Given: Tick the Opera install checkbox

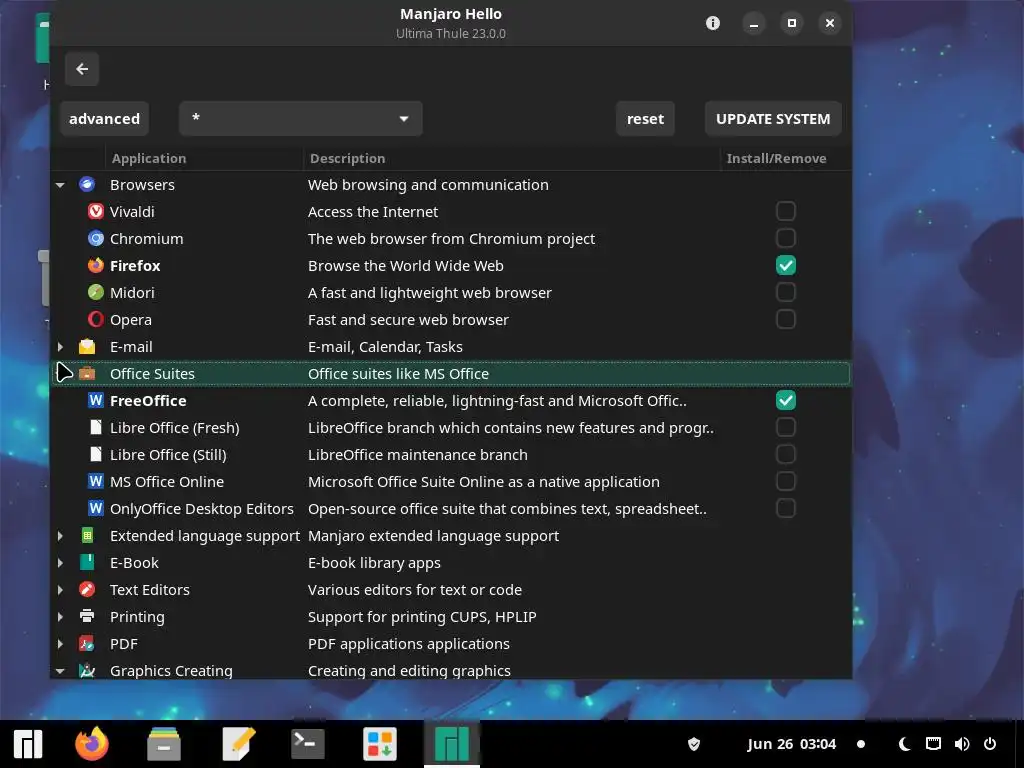Looking at the screenshot, I should coord(786,319).
